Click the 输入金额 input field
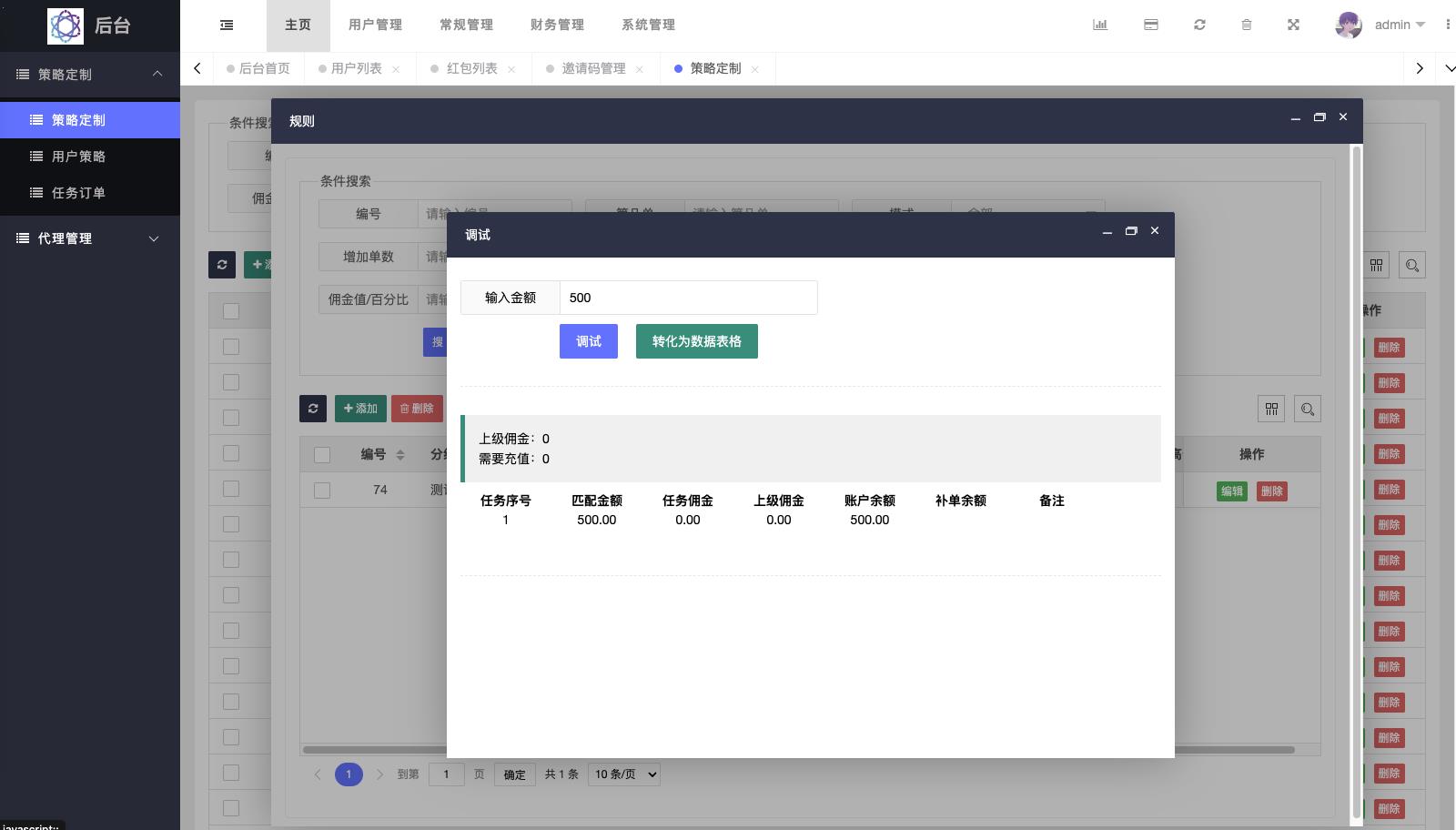This screenshot has width=1456, height=830. [x=687, y=298]
